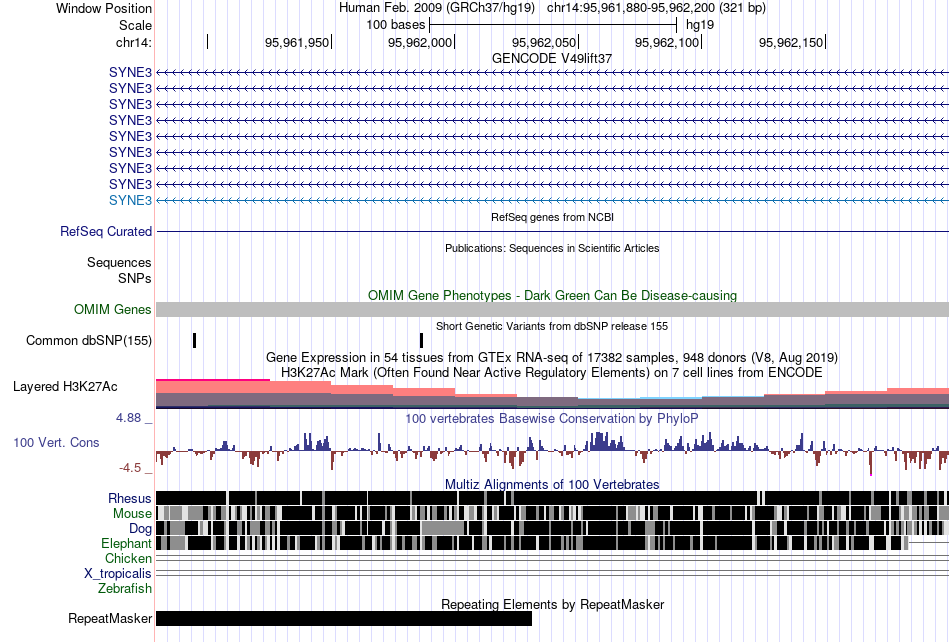
Task: Click the gray OMIM Genes bar
Action: click(x=553, y=309)
